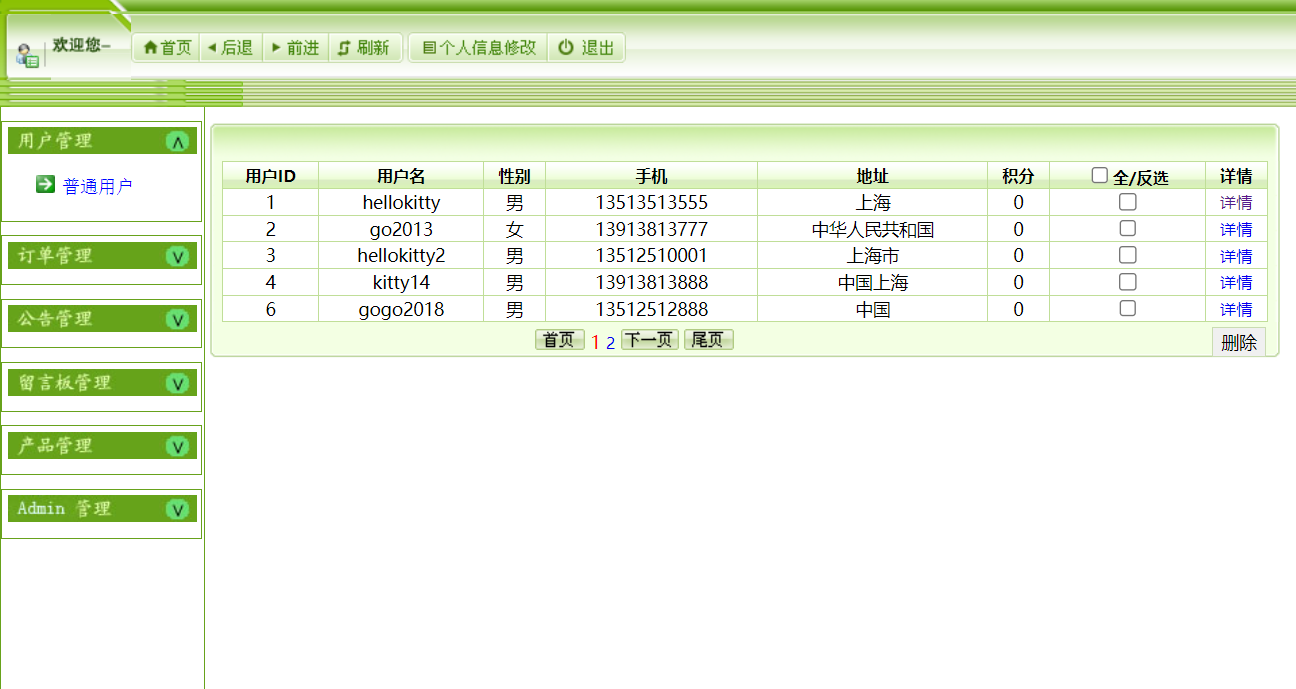Check the box for user kitty14
Screen dimensions: 1296x689
pos(1127,282)
